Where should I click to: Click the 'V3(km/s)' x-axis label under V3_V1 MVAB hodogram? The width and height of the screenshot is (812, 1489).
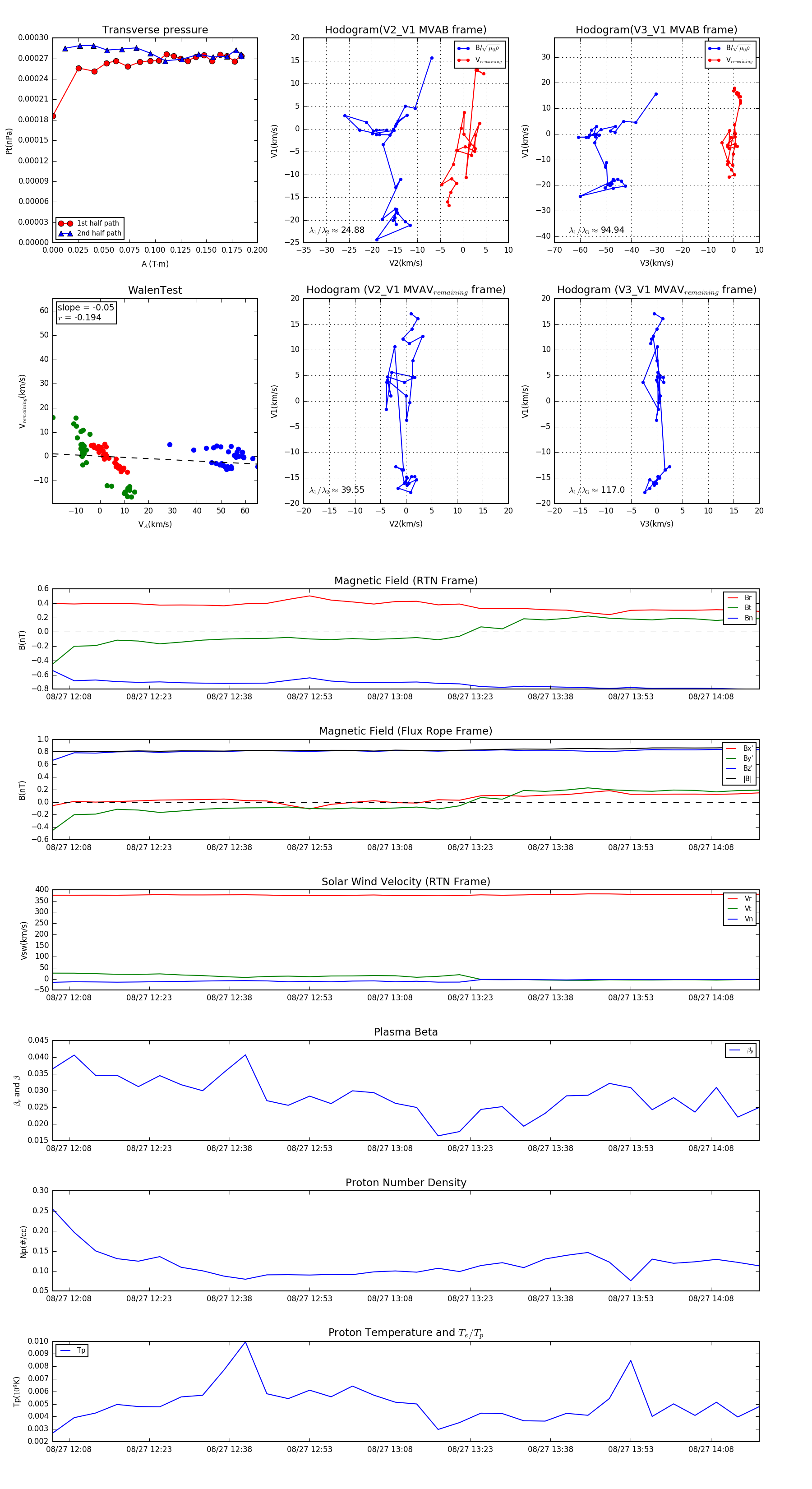click(656, 263)
